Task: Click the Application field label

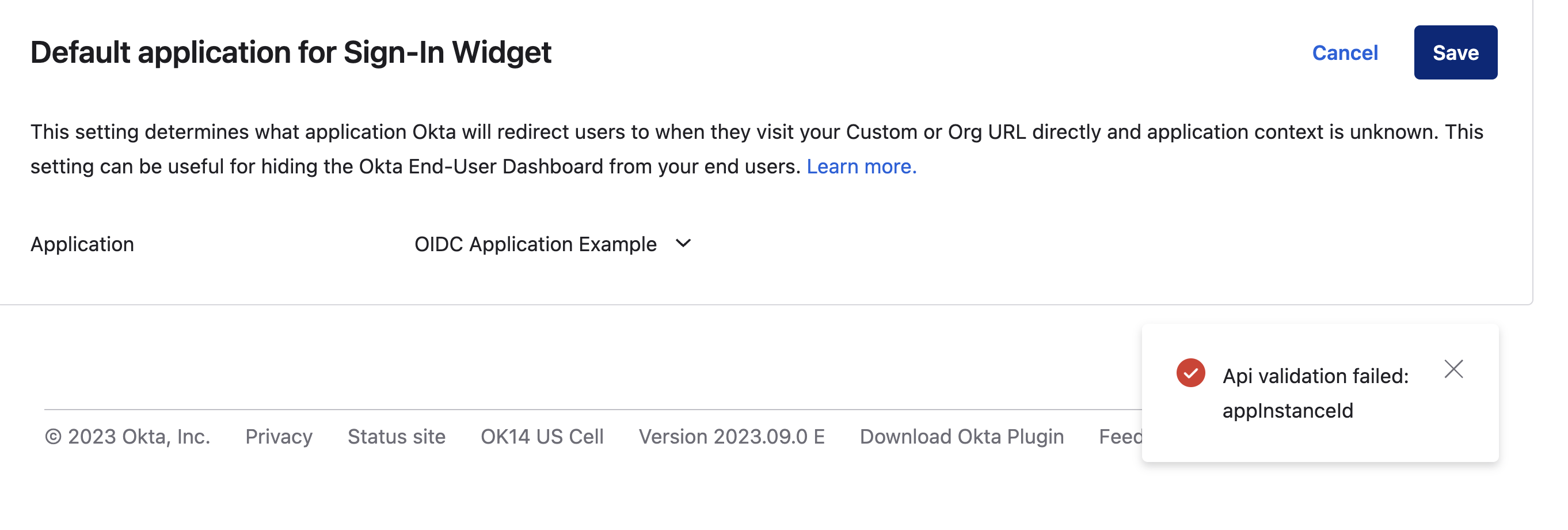Action: (82, 244)
